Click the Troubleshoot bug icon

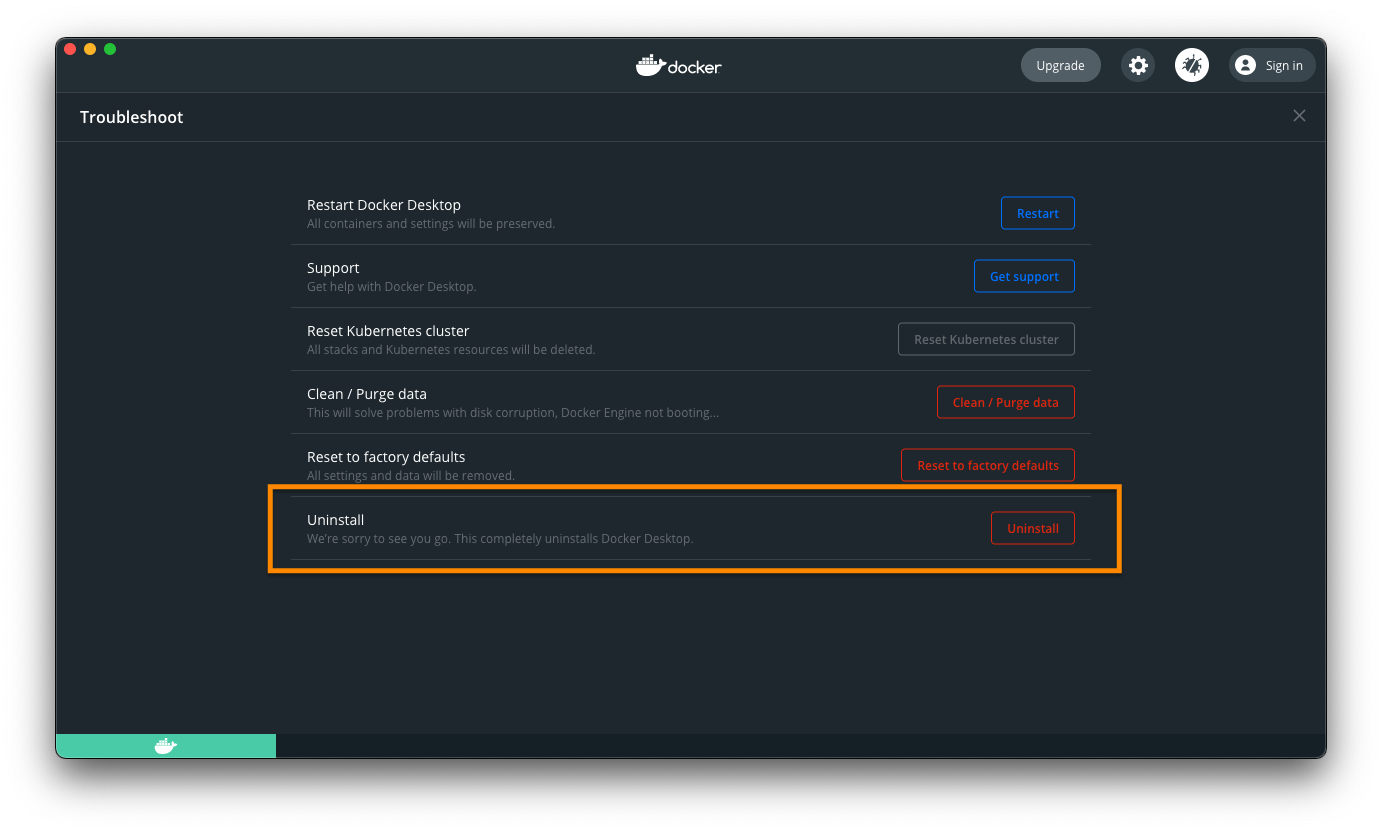1192,65
